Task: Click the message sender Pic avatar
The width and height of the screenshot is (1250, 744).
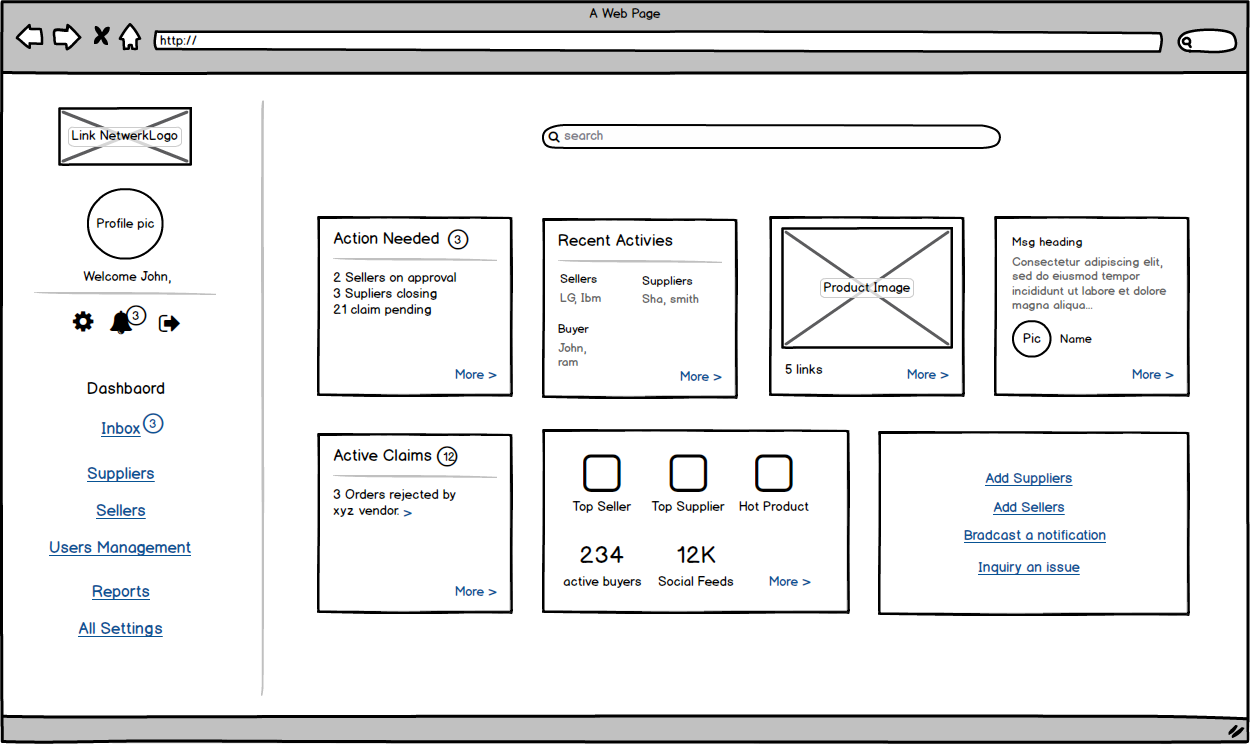Action: coord(1032,339)
